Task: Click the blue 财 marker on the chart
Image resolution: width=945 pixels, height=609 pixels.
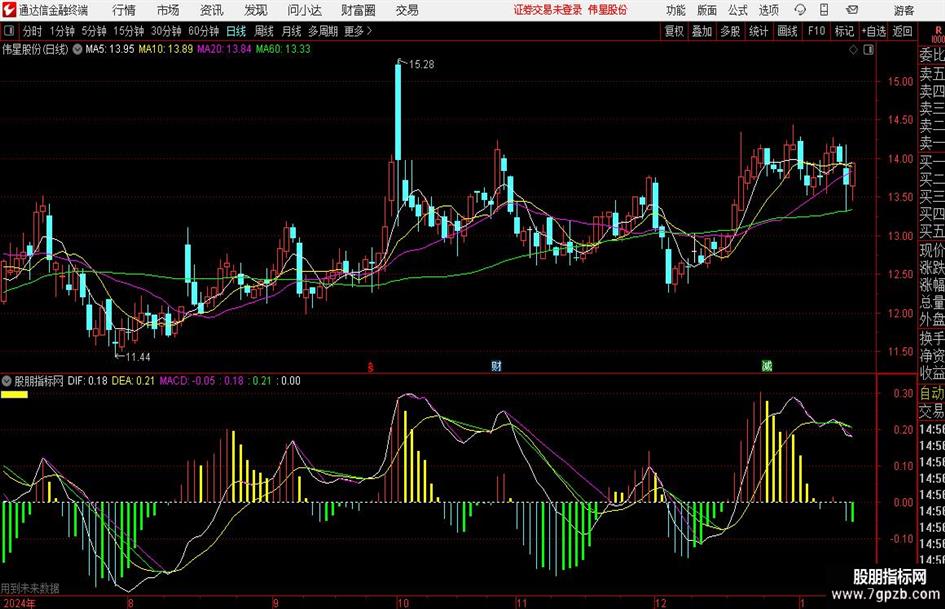Action: tap(496, 366)
